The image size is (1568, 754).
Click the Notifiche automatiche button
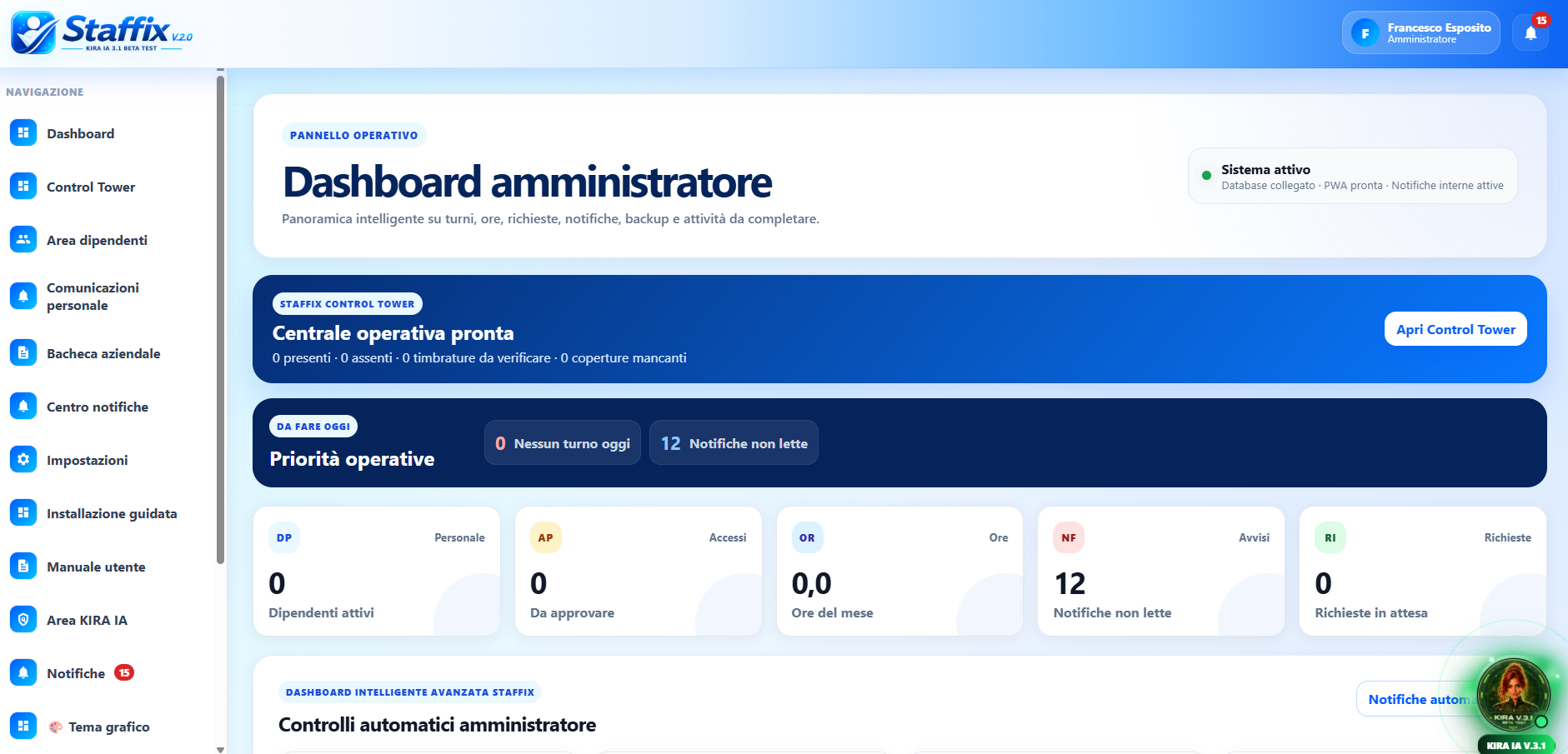pyautogui.click(x=1419, y=699)
